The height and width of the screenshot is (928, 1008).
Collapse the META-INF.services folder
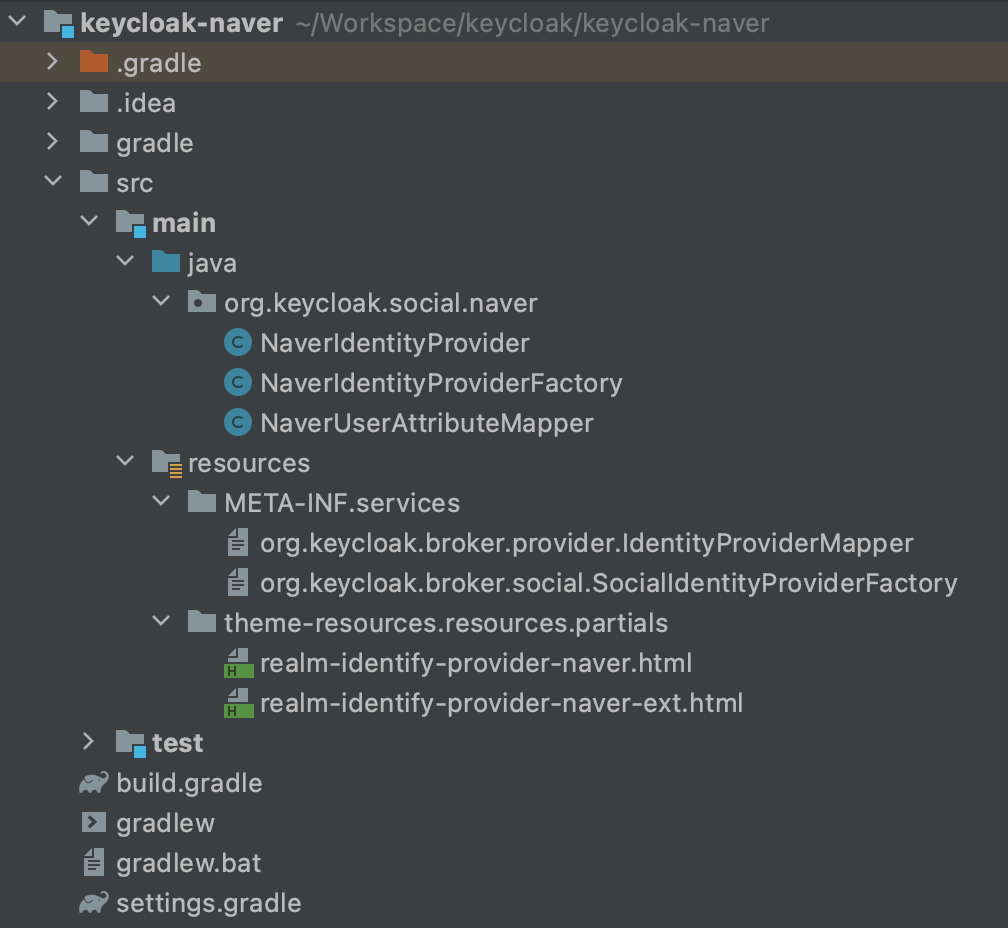point(161,502)
